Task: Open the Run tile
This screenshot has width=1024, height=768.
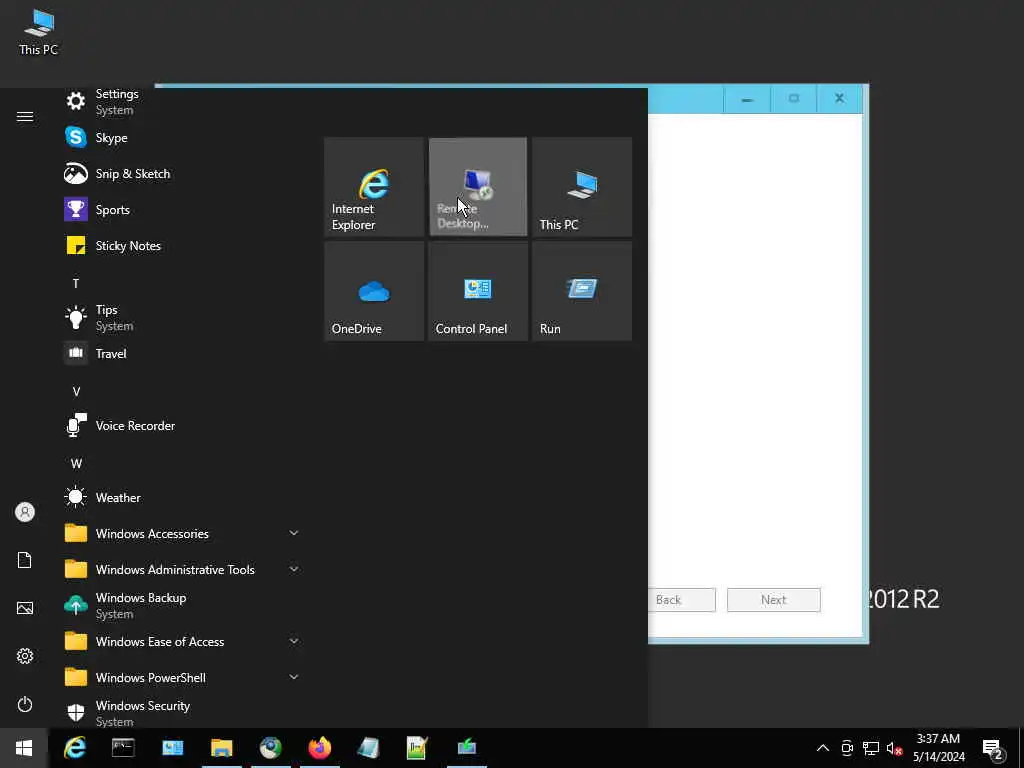Action: pyautogui.click(x=582, y=291)
